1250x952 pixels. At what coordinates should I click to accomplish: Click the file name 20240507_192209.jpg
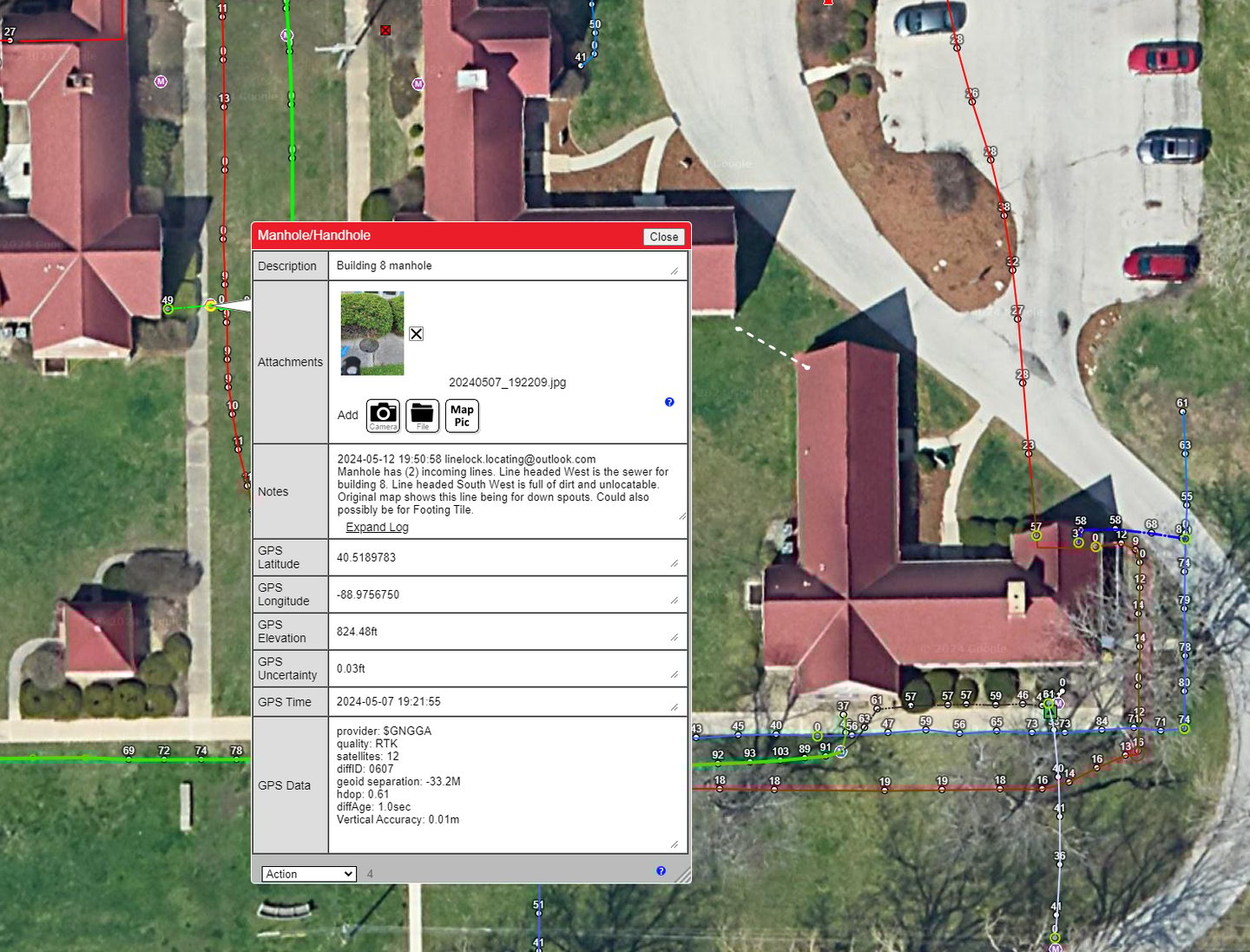click(x=507, y=383)
